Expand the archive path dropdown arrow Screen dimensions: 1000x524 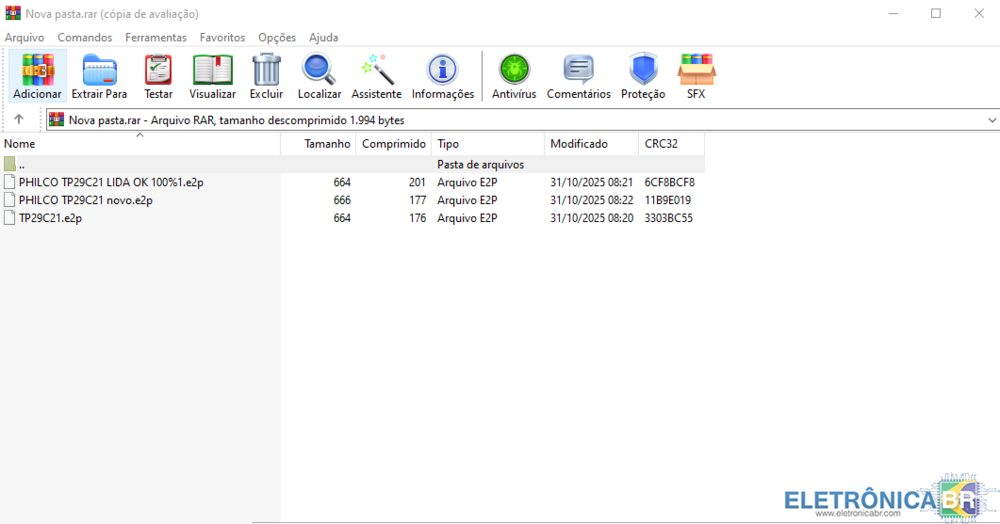[x=991, y=120]
